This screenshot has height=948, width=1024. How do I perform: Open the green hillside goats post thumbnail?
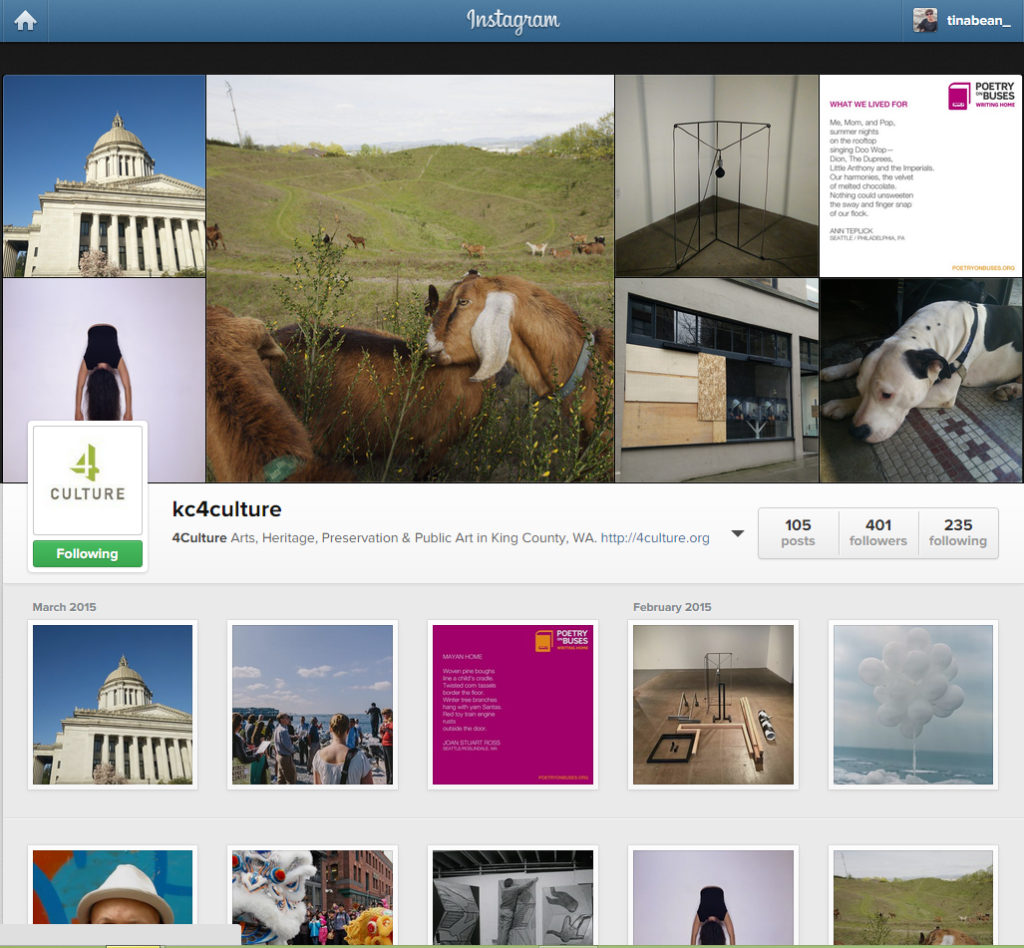tap(913, 897)
